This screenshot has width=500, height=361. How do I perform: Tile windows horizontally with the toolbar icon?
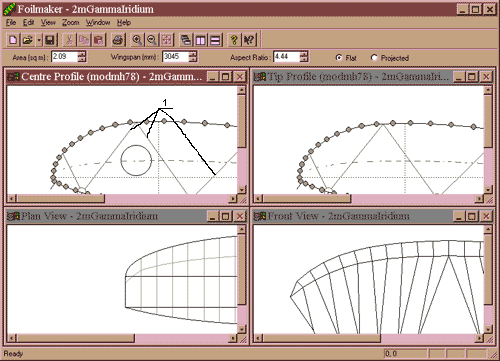coord(215,40)
